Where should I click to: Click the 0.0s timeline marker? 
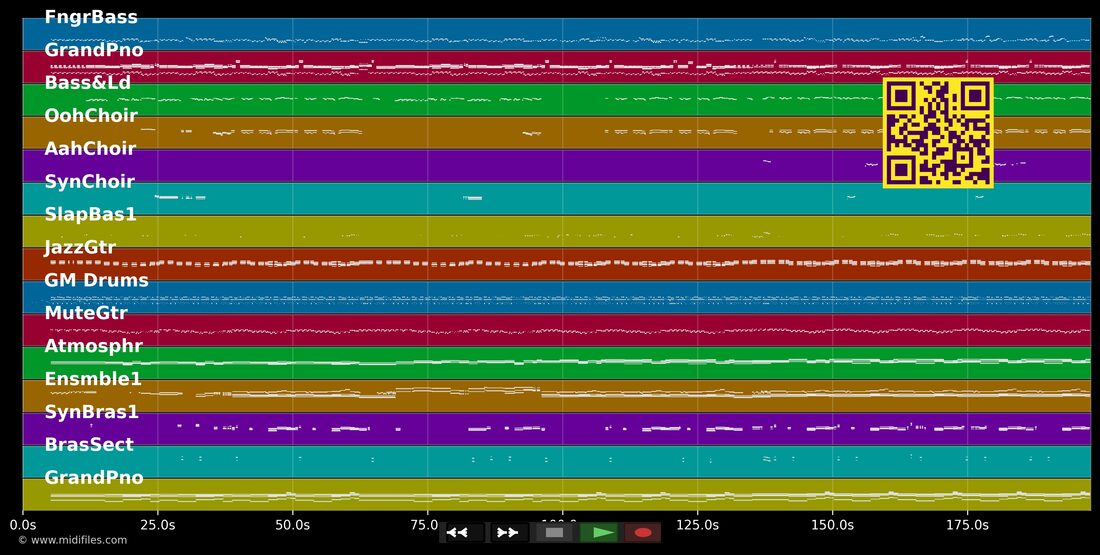tap(22, 525)
